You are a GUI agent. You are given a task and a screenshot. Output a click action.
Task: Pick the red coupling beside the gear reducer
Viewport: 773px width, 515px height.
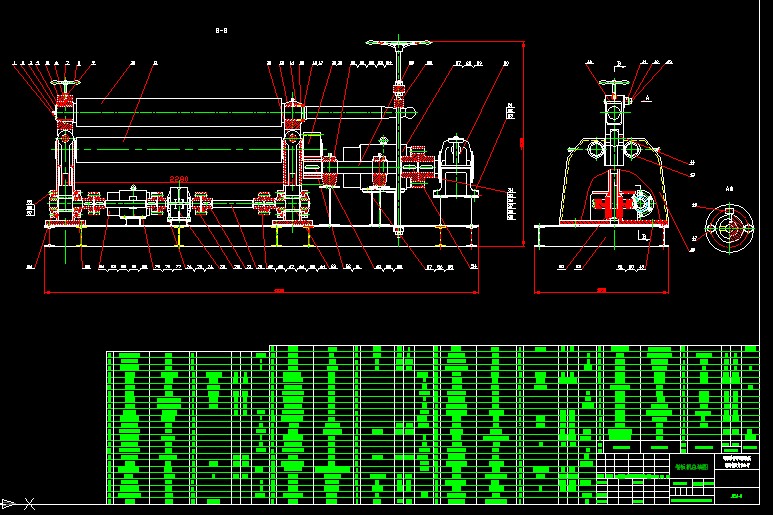tap(418, 166)
